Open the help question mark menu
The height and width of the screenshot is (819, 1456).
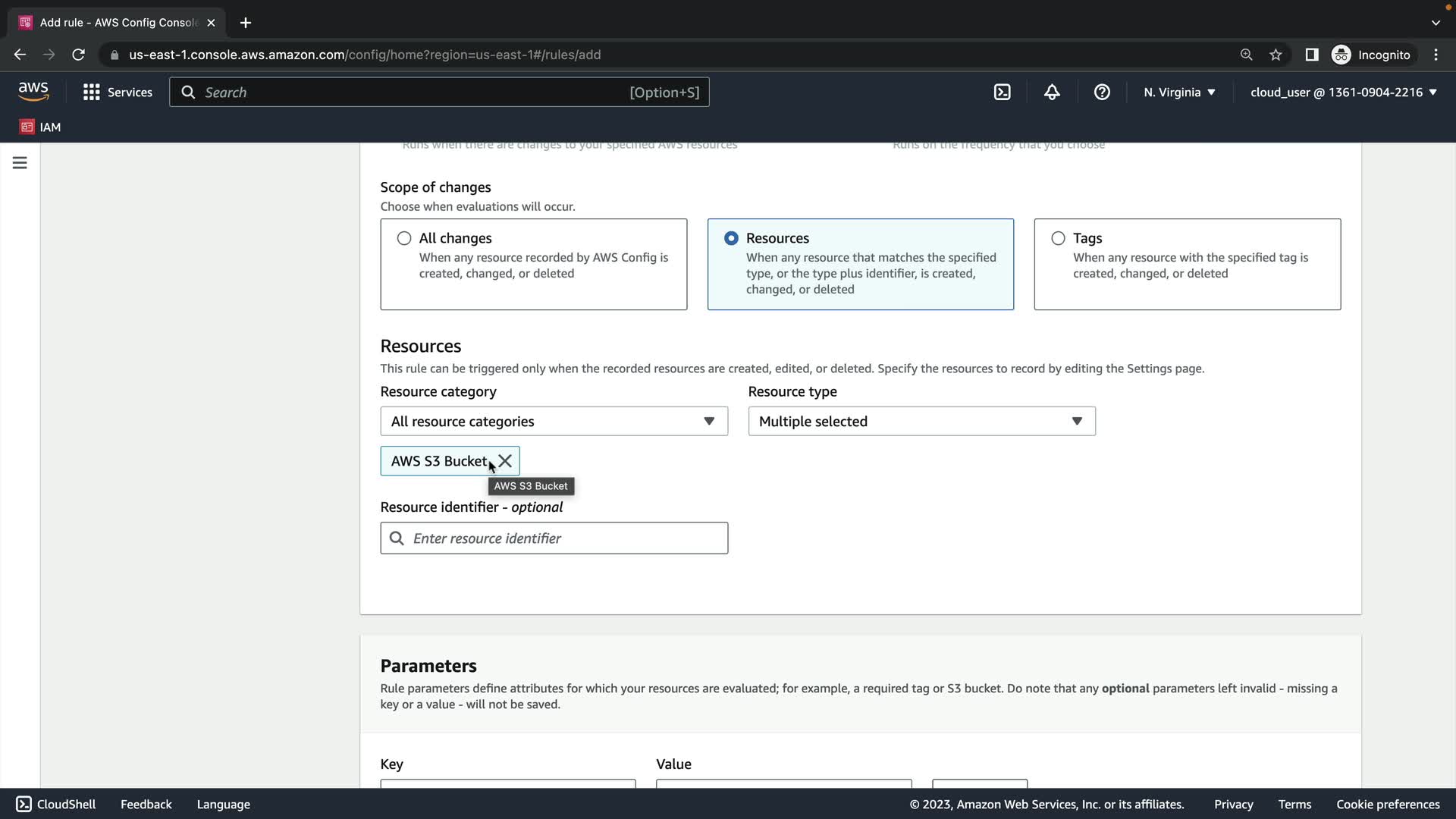tap(1102, 92)
